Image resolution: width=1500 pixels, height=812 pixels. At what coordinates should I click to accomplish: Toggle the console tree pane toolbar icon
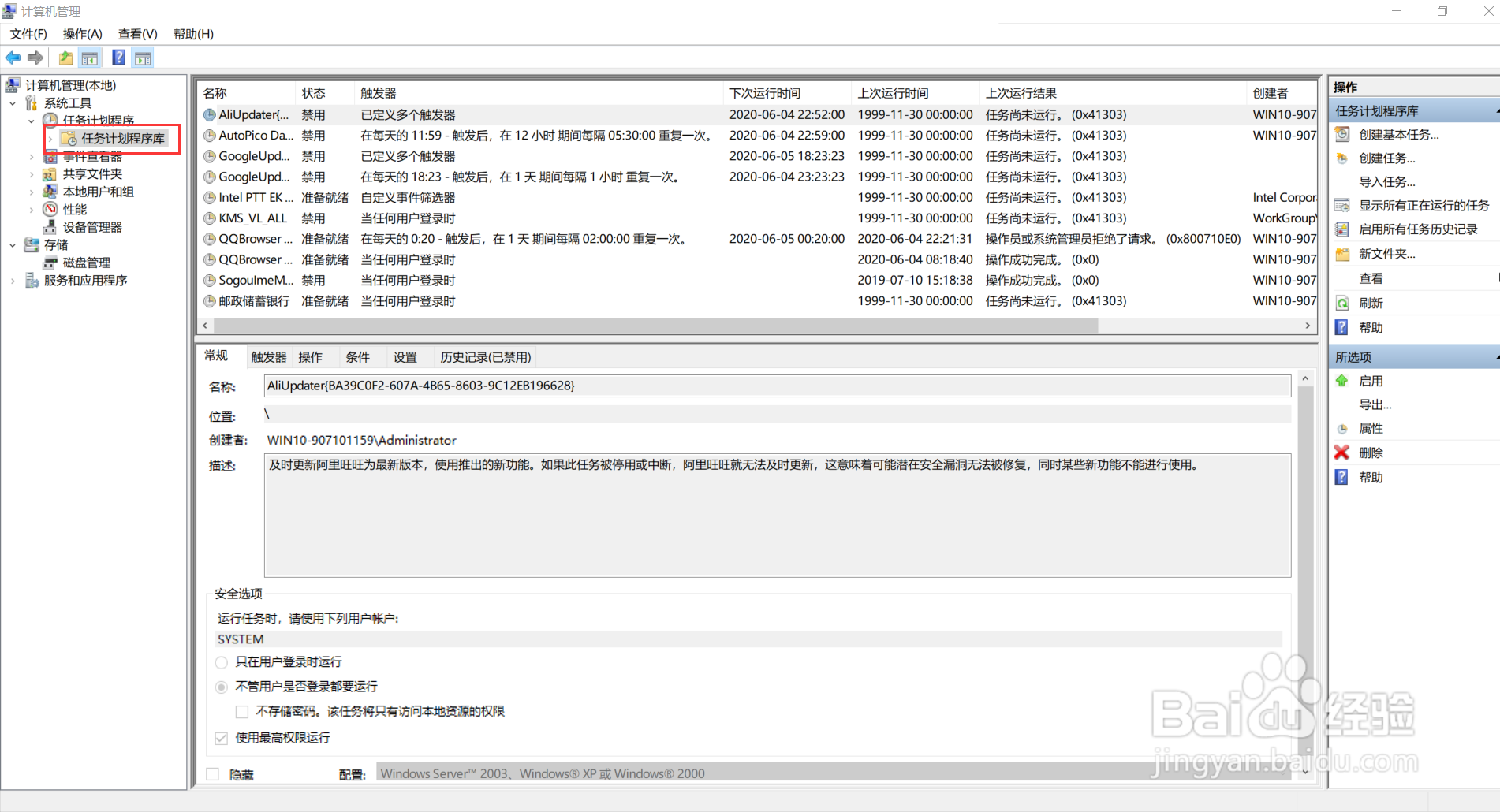pyautogui.click(x=90, y=58)
